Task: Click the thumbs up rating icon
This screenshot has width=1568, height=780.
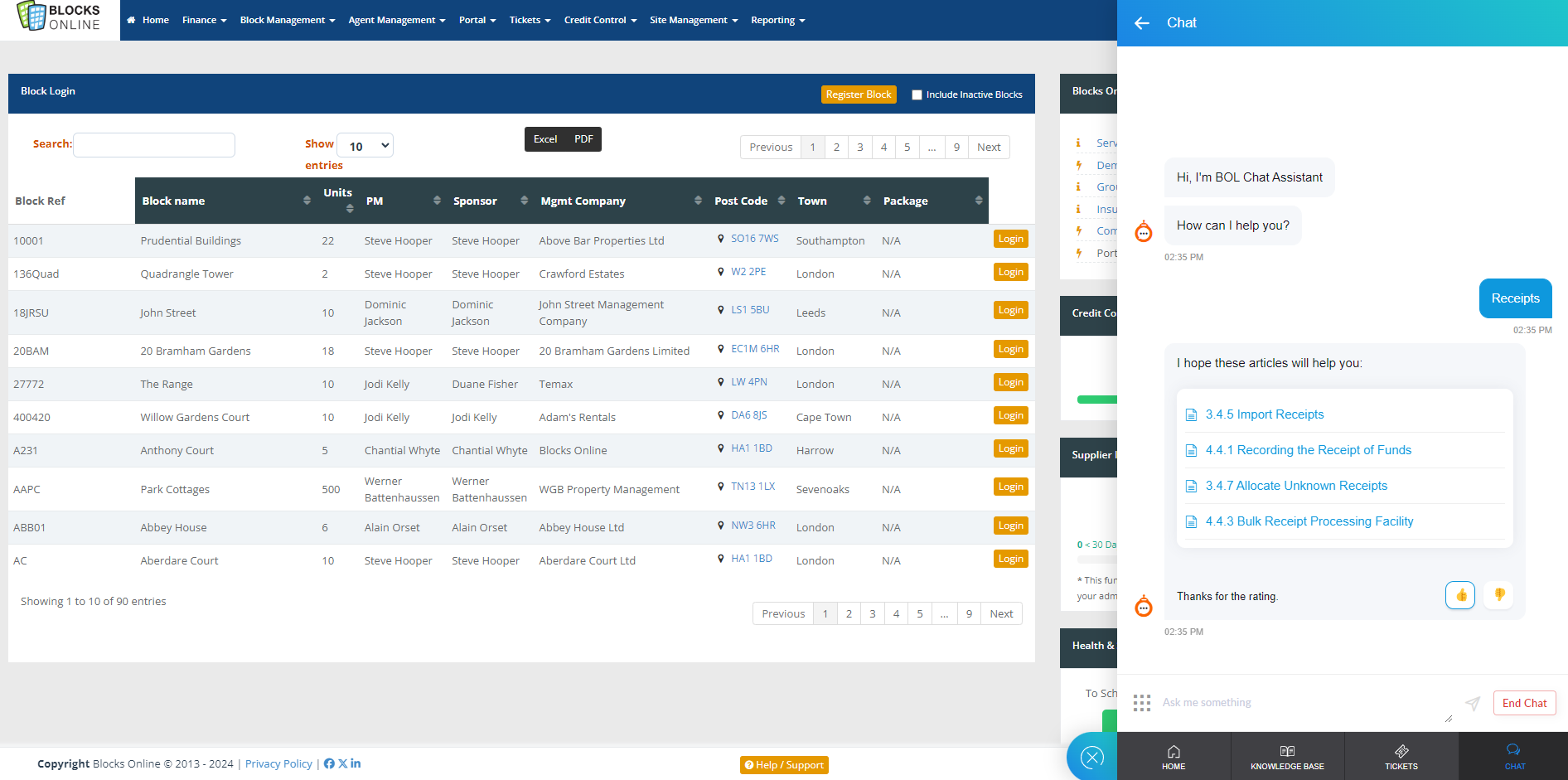Action: click(1460, 595)
